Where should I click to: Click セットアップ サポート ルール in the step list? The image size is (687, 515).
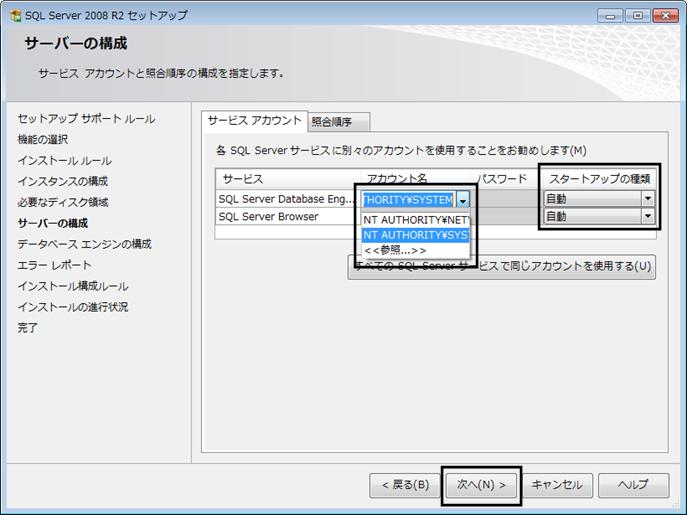tap(86, 119)
